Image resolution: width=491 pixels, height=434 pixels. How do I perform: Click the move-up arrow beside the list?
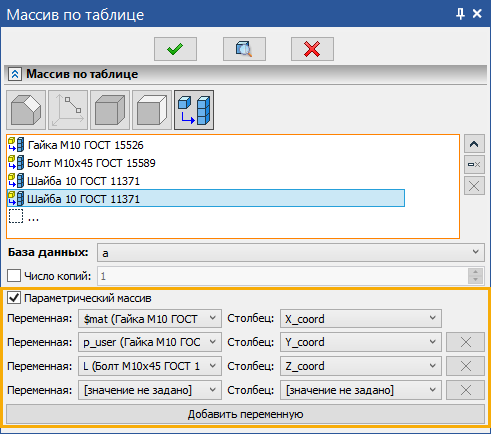coord(474,144)
